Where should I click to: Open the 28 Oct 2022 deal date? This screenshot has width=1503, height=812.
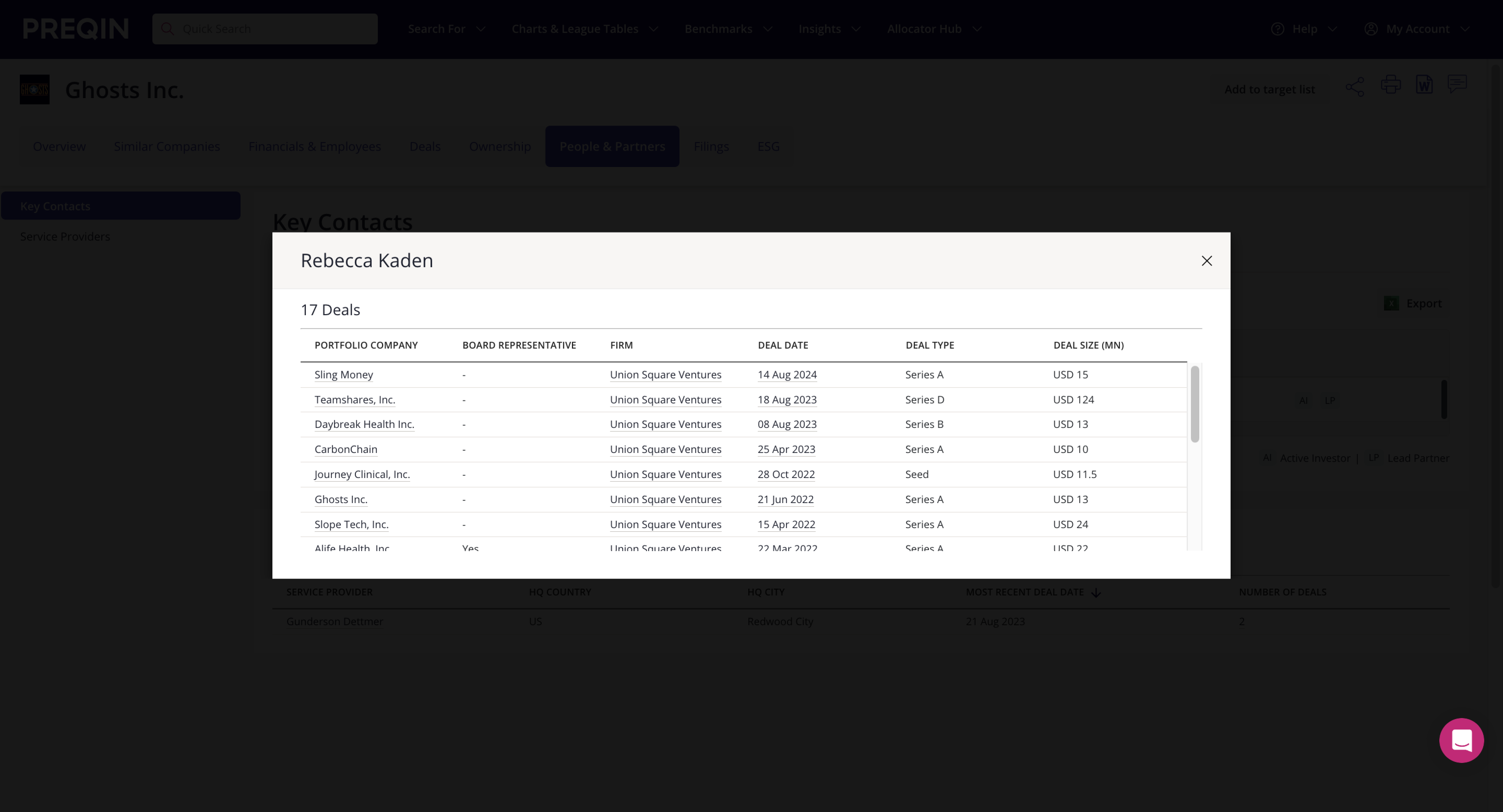click(786, 474)
